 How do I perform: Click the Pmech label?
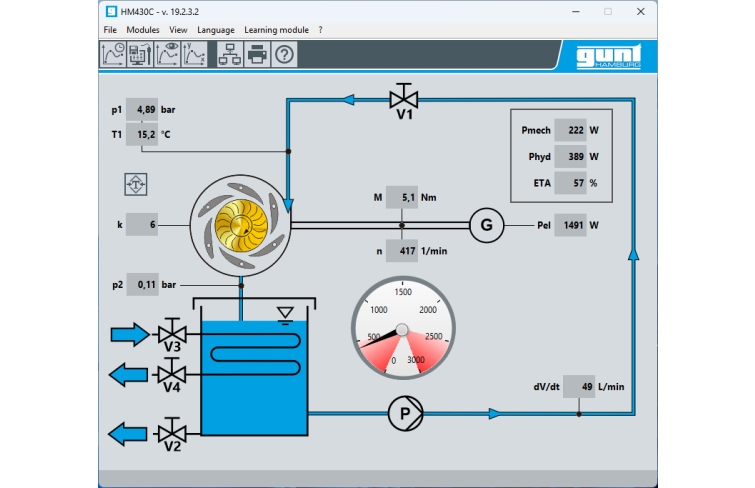[x=535, y=130]
